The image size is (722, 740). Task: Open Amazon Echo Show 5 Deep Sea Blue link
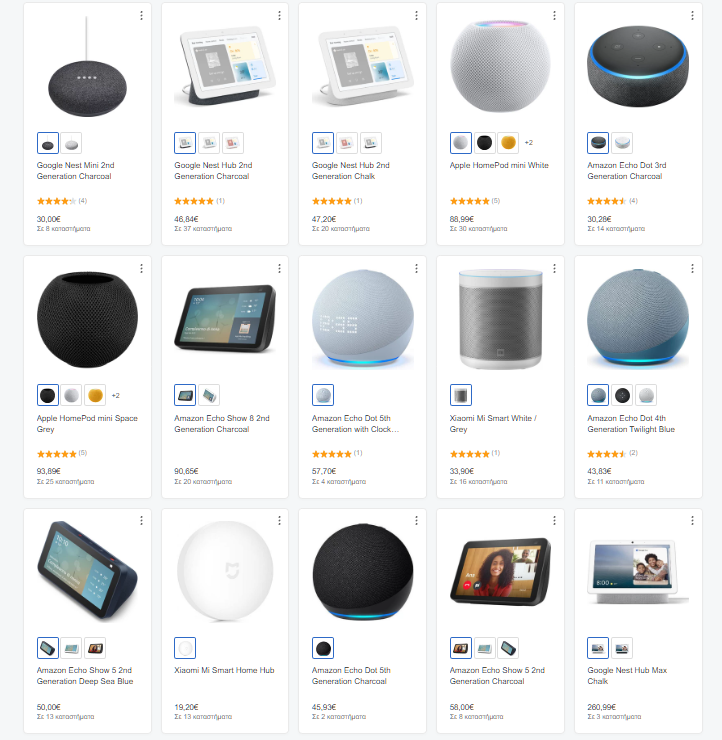tap(85, 676)
